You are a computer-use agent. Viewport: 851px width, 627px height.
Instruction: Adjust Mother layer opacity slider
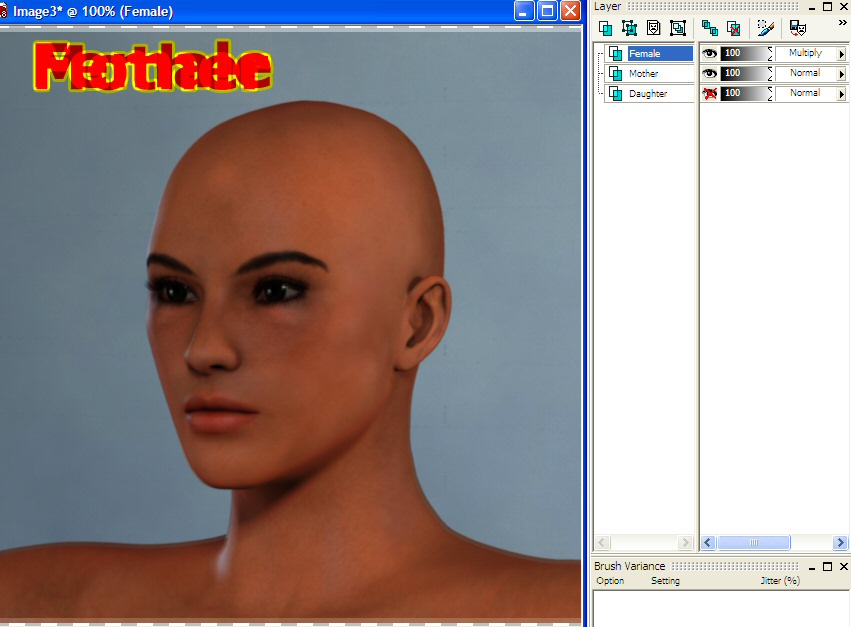tap(746, 73)
